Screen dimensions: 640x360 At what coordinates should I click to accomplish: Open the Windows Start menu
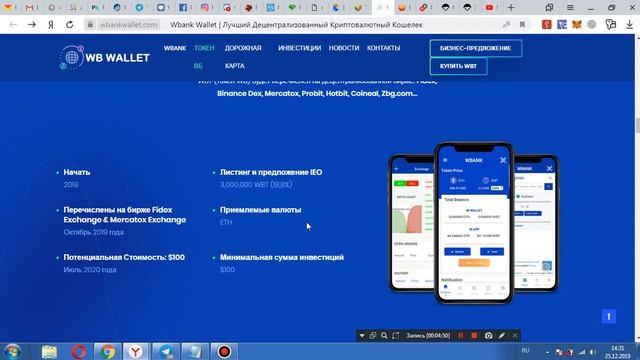click(13, 351)
